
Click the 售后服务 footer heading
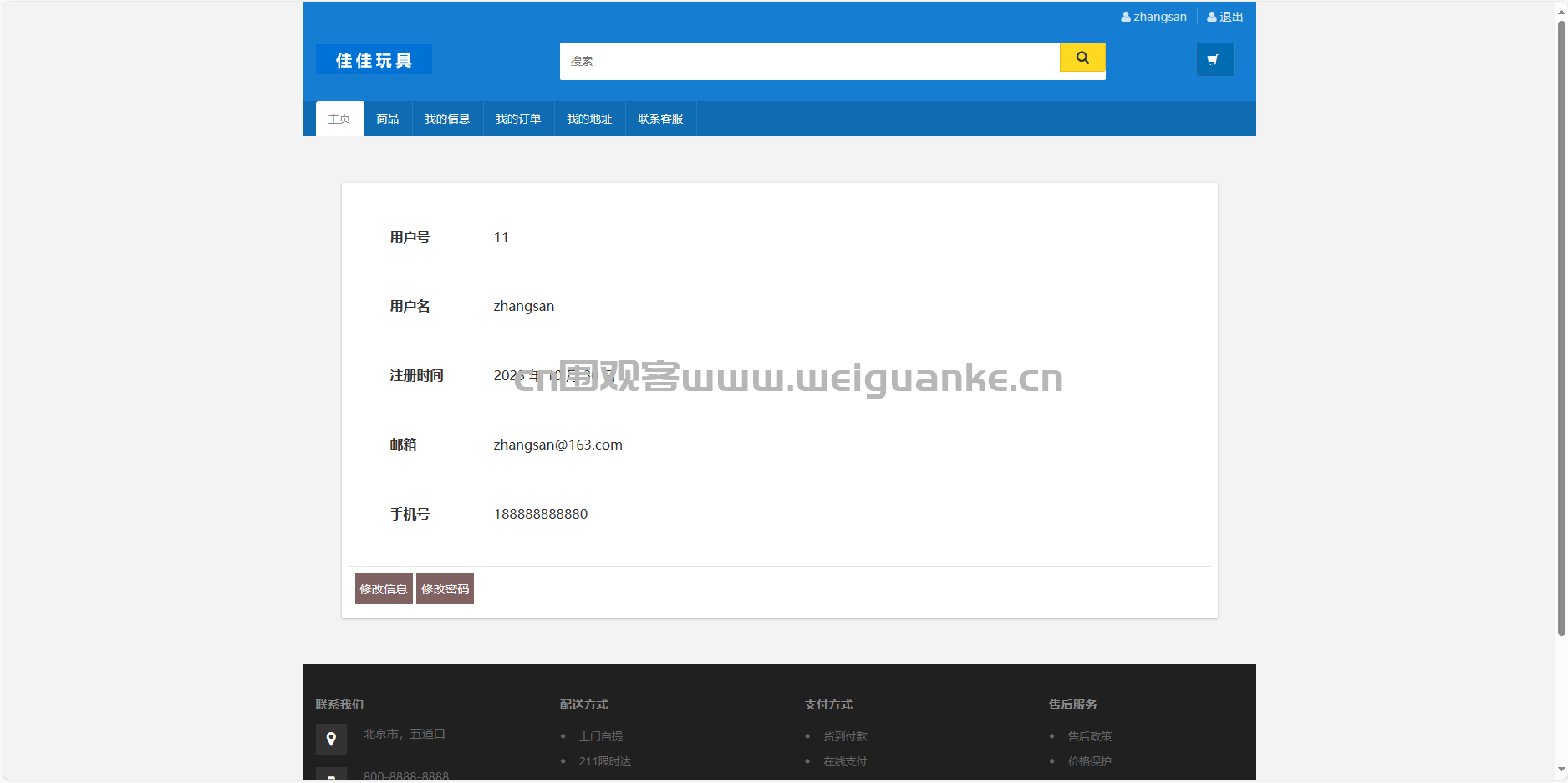coord(1073,704)
